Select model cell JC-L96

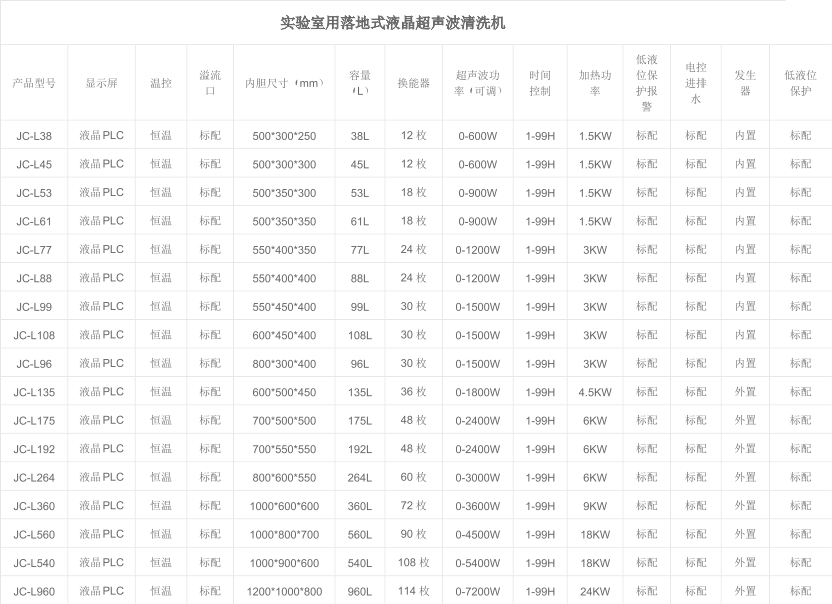(34, 364)
